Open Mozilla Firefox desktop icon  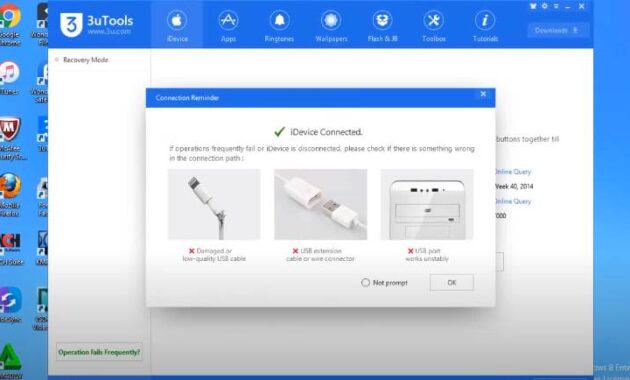[x=10, y=195]
